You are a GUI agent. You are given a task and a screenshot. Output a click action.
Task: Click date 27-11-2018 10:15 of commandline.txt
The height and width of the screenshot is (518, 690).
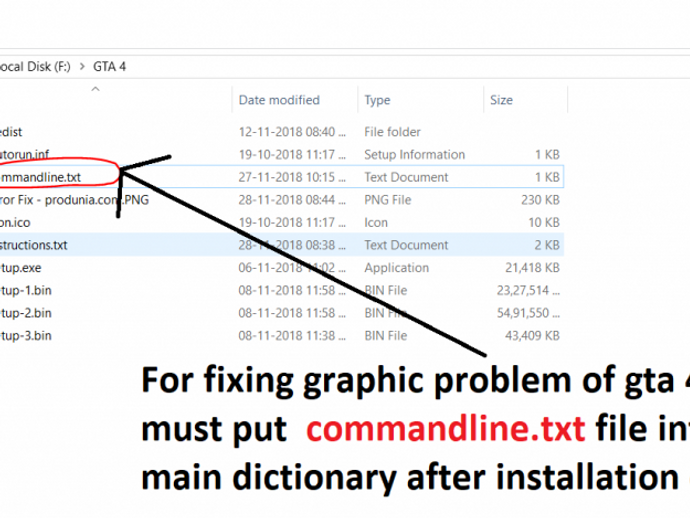pyautogui.click(x=292, y=177)
